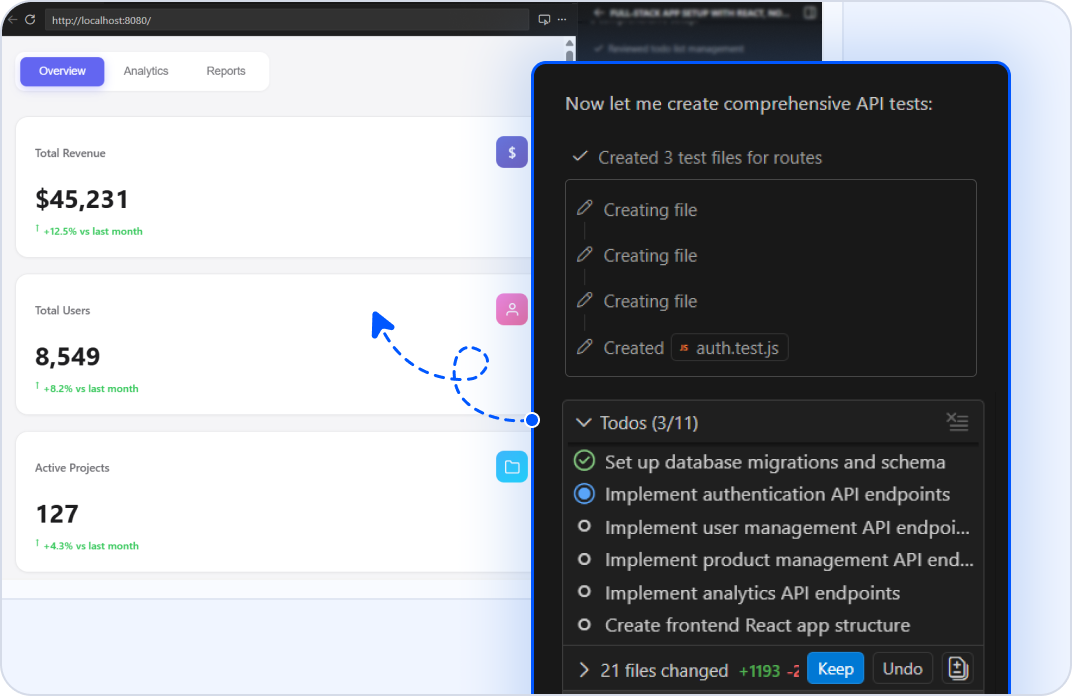Collapse the Todos (3/11) section
Viewport: 1072px width, 696px height.
(584, 422)
